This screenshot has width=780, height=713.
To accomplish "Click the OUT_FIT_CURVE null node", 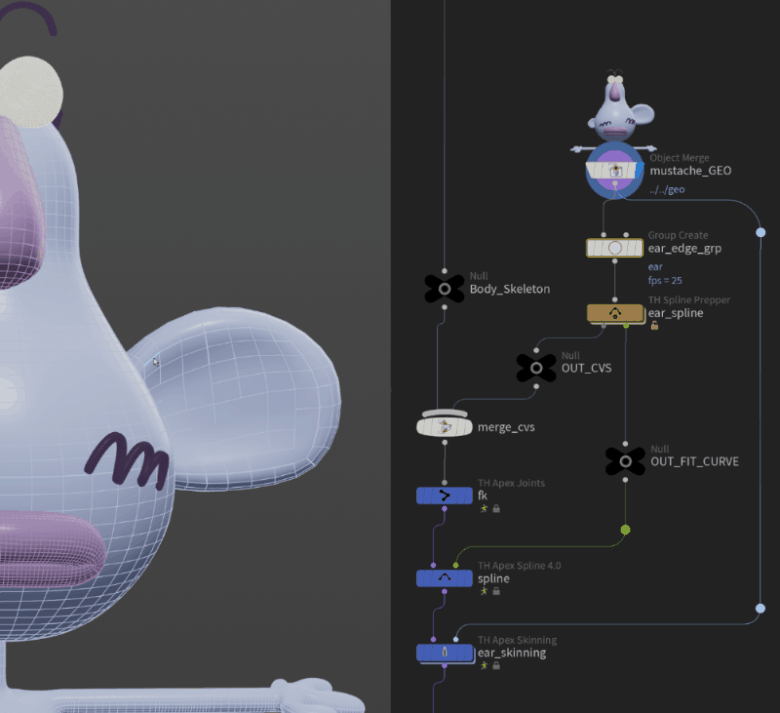I will click(625, 461).
